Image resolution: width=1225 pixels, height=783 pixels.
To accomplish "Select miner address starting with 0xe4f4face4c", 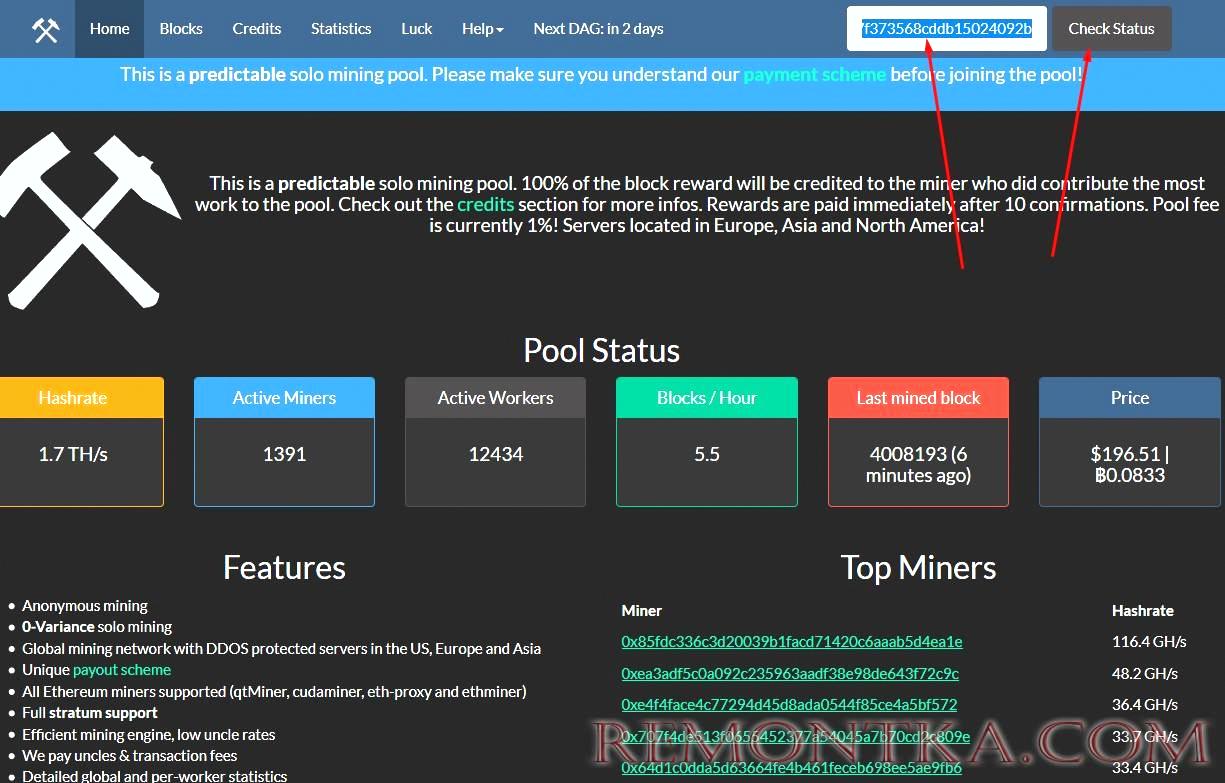I will click(788, 705).
